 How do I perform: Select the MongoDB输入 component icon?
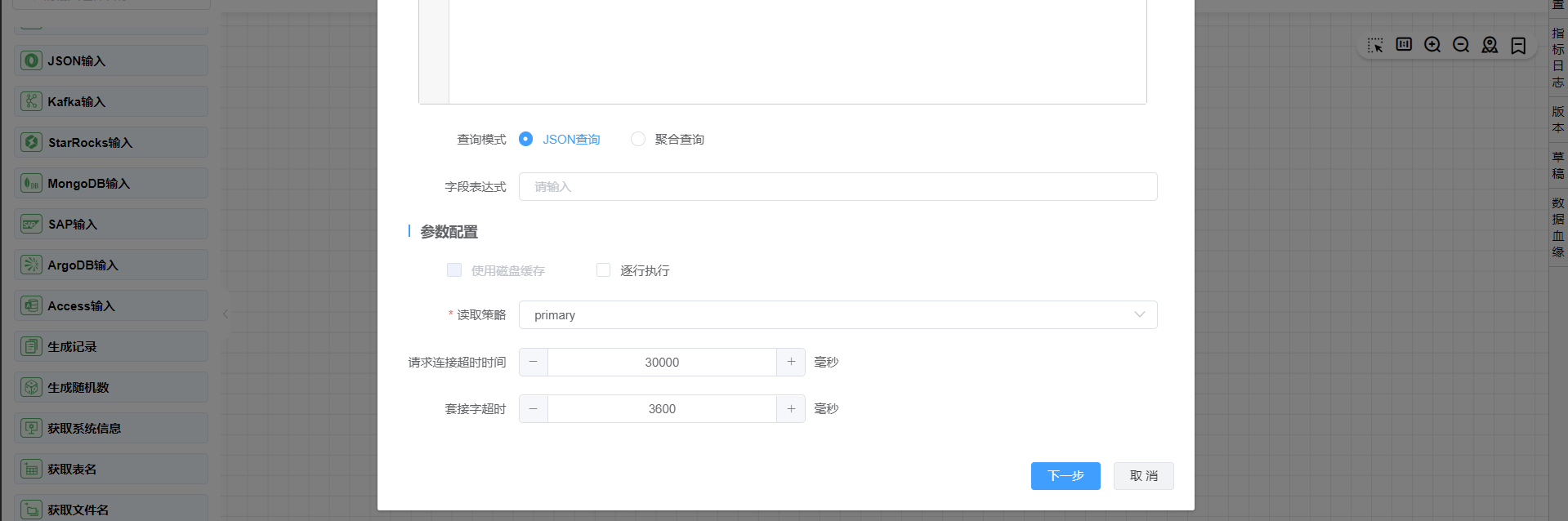tap(31, 183)
